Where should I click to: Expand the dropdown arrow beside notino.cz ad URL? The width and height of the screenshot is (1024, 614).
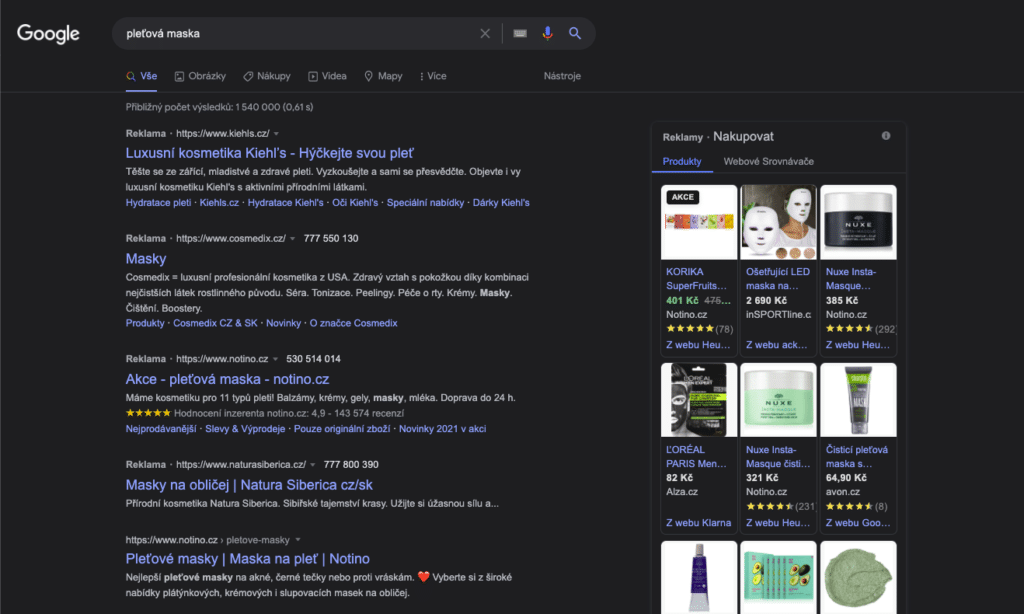tap(276, 359)
